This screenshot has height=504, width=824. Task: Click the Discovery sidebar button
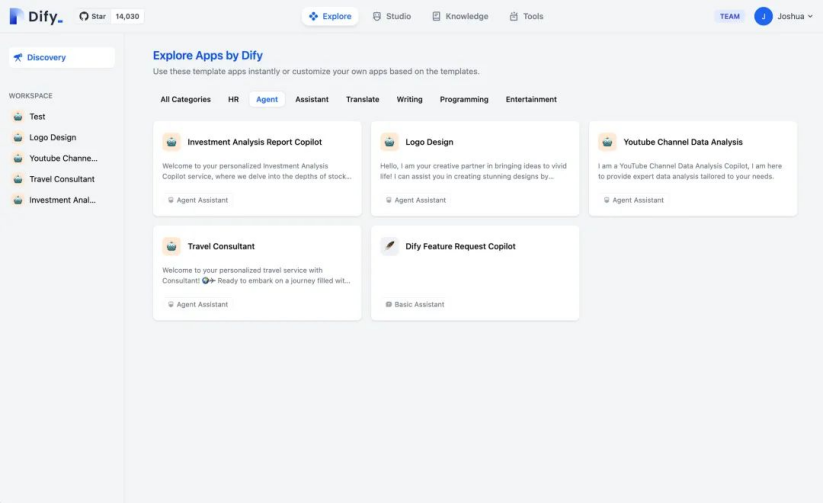point(62,58)
